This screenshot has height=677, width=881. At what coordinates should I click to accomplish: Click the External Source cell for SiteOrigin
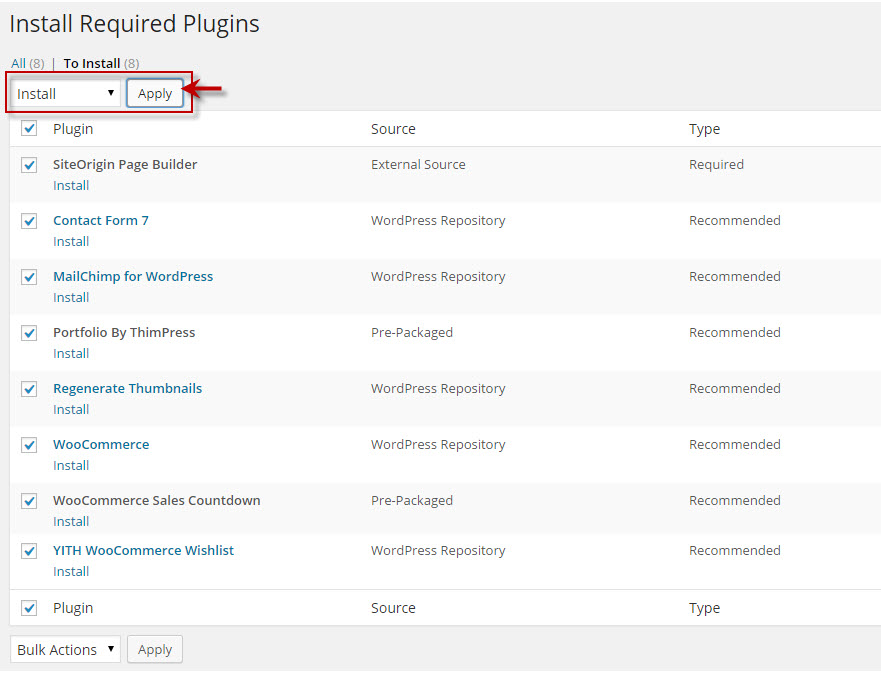point(418,165)
